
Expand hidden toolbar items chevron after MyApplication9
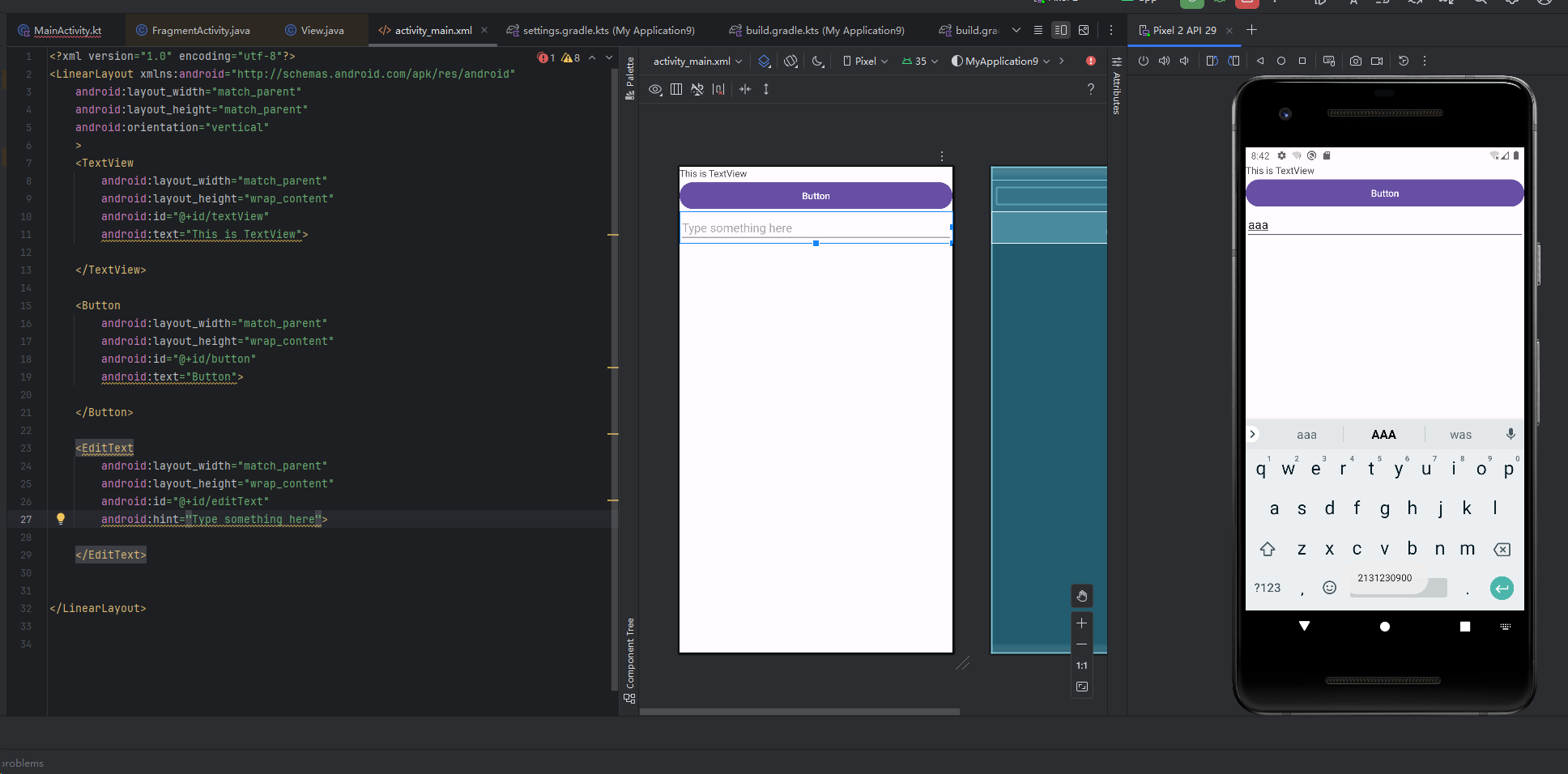point(1062,61)
